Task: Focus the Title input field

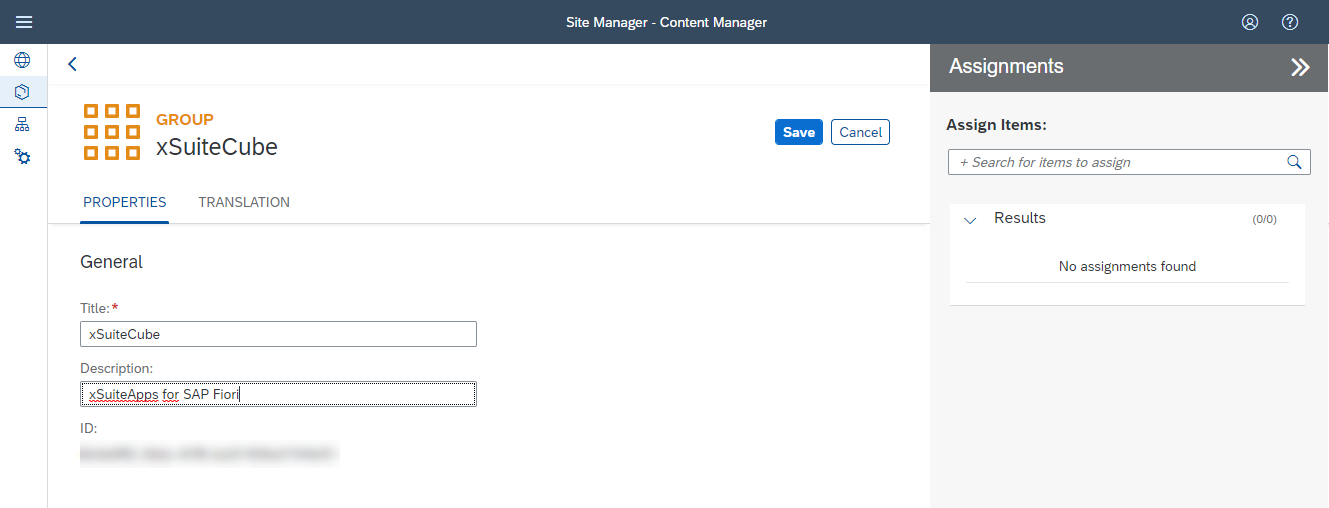Action: tap(278, 334)
